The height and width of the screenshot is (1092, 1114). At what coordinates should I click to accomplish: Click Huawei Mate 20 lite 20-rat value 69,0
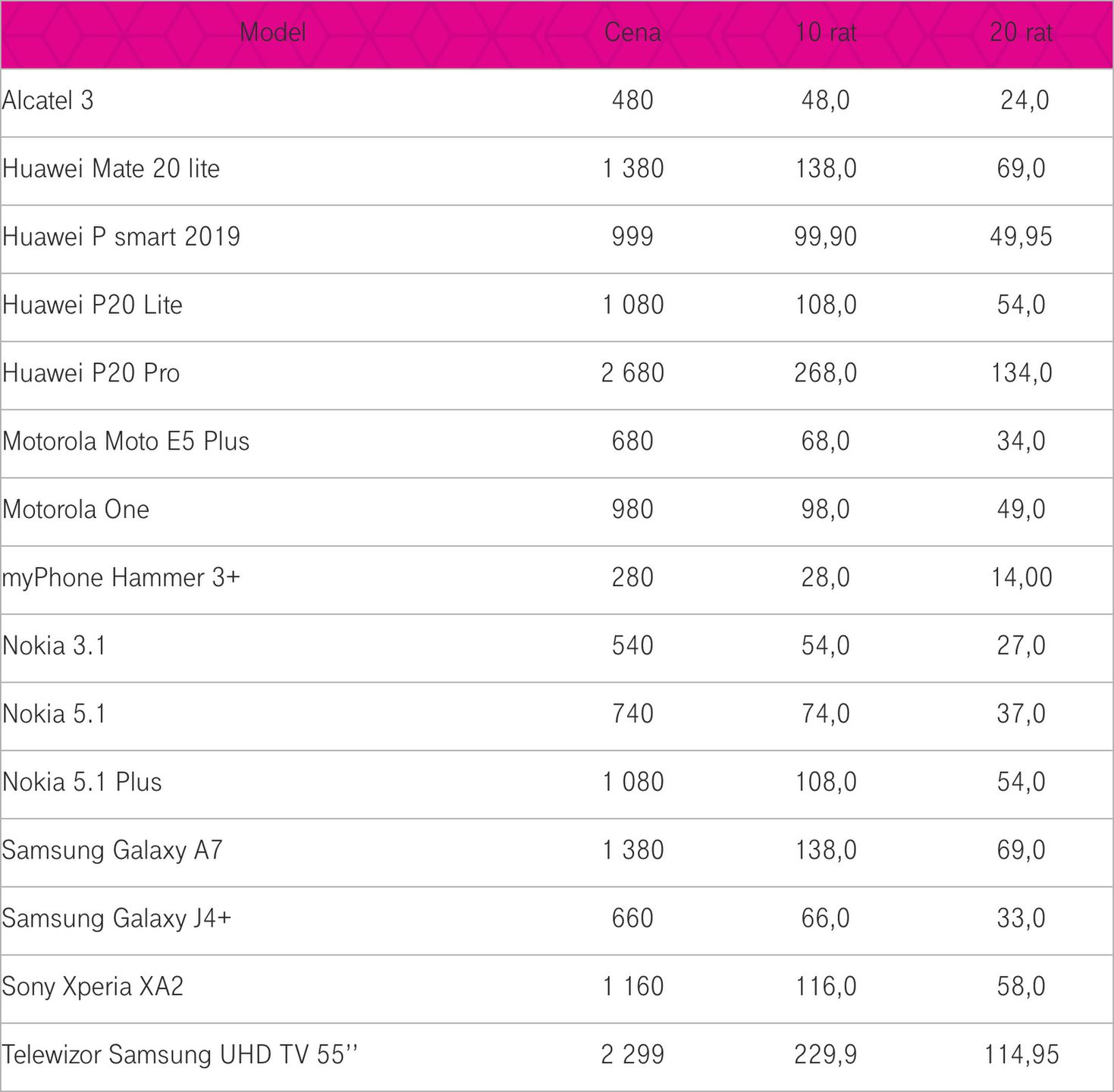point(1021,168)
